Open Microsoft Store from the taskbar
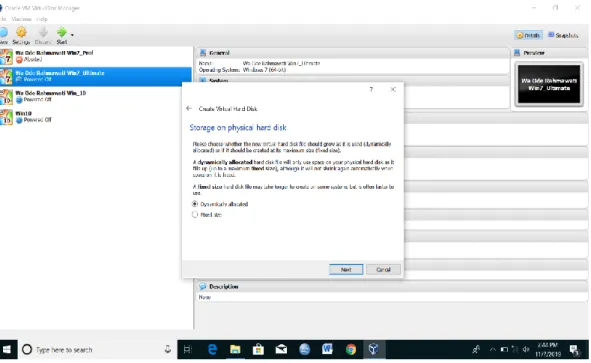 [x=258, y=350]
